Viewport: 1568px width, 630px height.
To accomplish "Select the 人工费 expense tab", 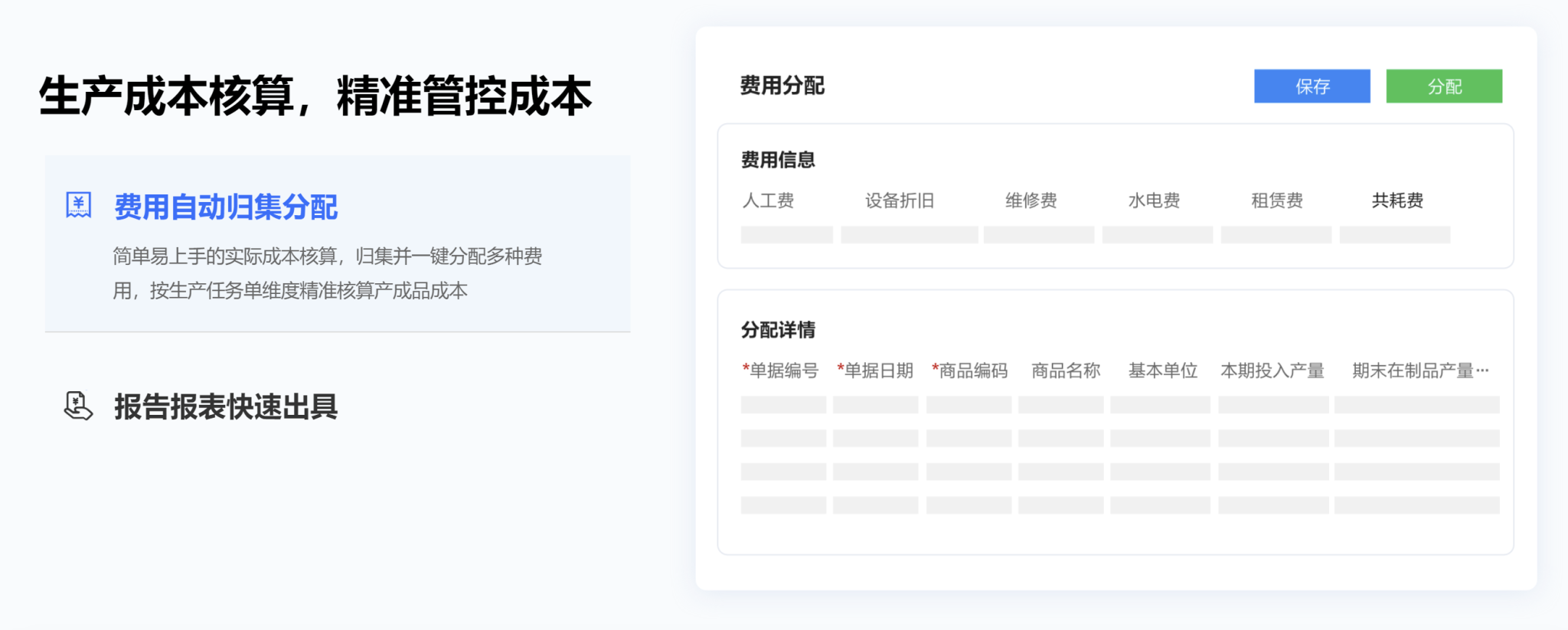I will click(768, 201).
